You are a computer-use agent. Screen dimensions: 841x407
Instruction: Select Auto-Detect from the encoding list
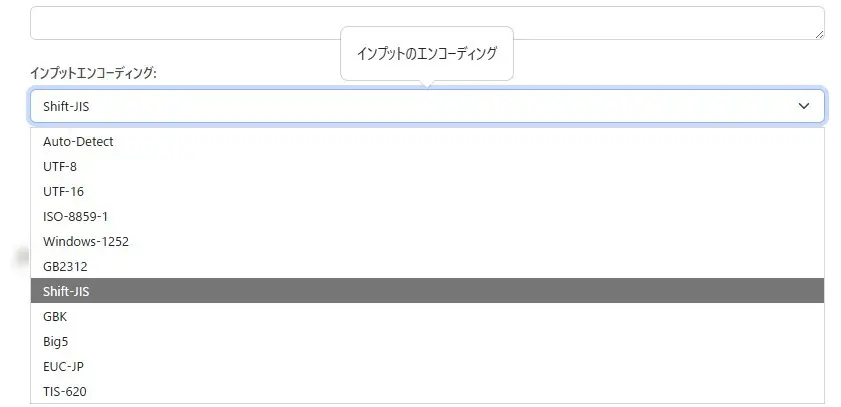(x=78, y=142)
